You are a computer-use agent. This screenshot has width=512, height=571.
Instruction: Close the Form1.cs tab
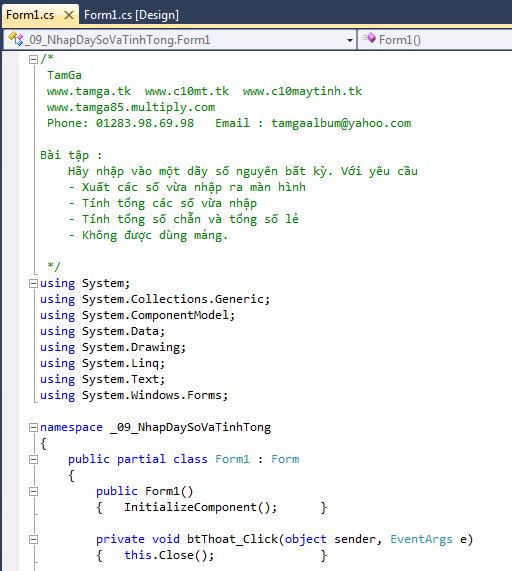[68, 15]
